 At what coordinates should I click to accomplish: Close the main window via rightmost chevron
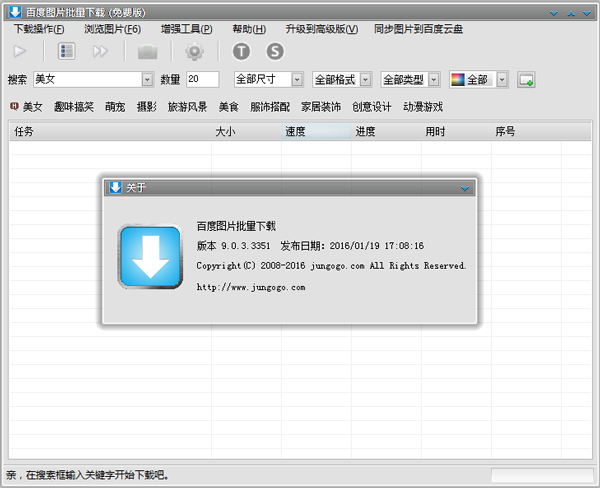tap(587, 13)
